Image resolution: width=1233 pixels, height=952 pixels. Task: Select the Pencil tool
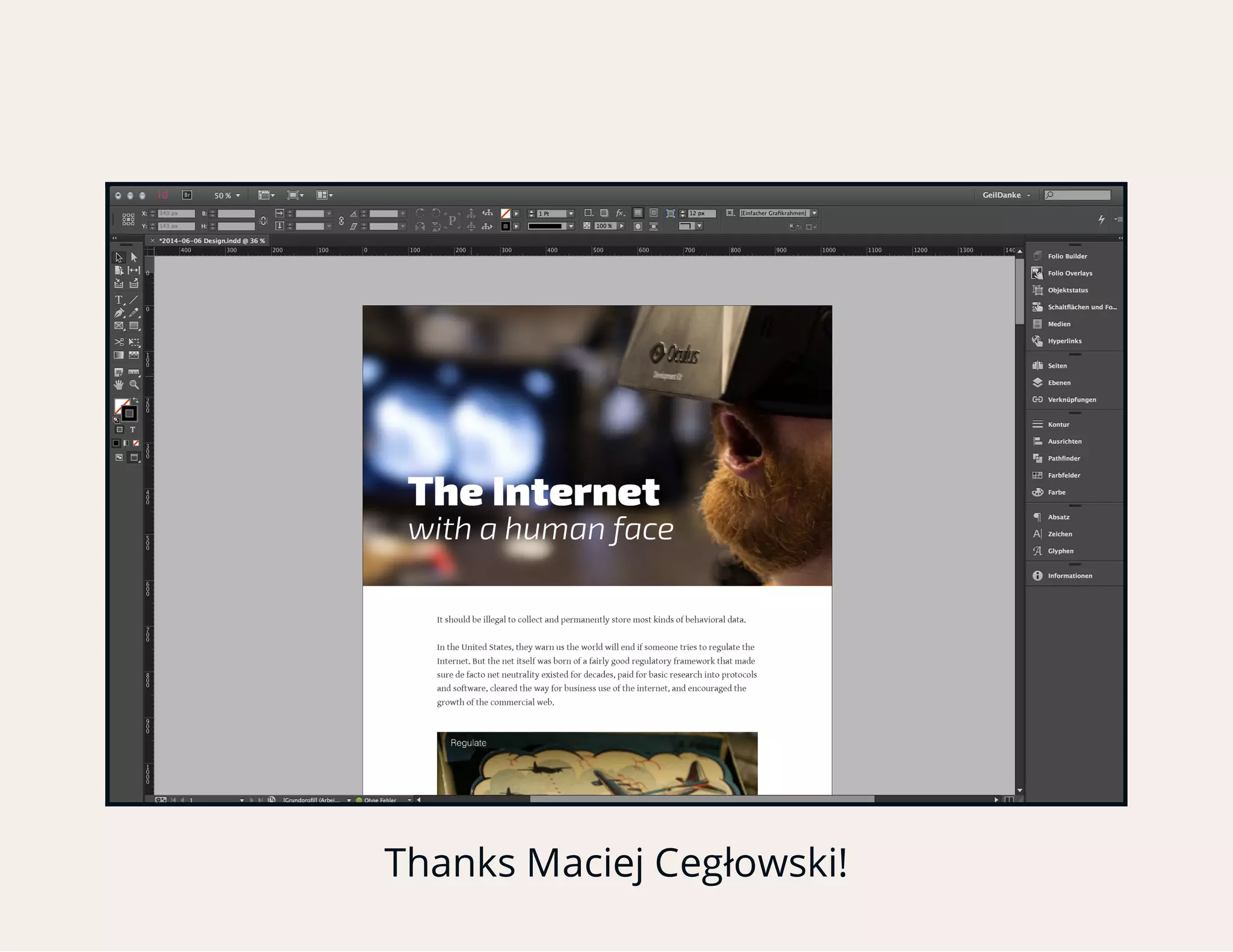pyautogui.click(x=134, y=313)
